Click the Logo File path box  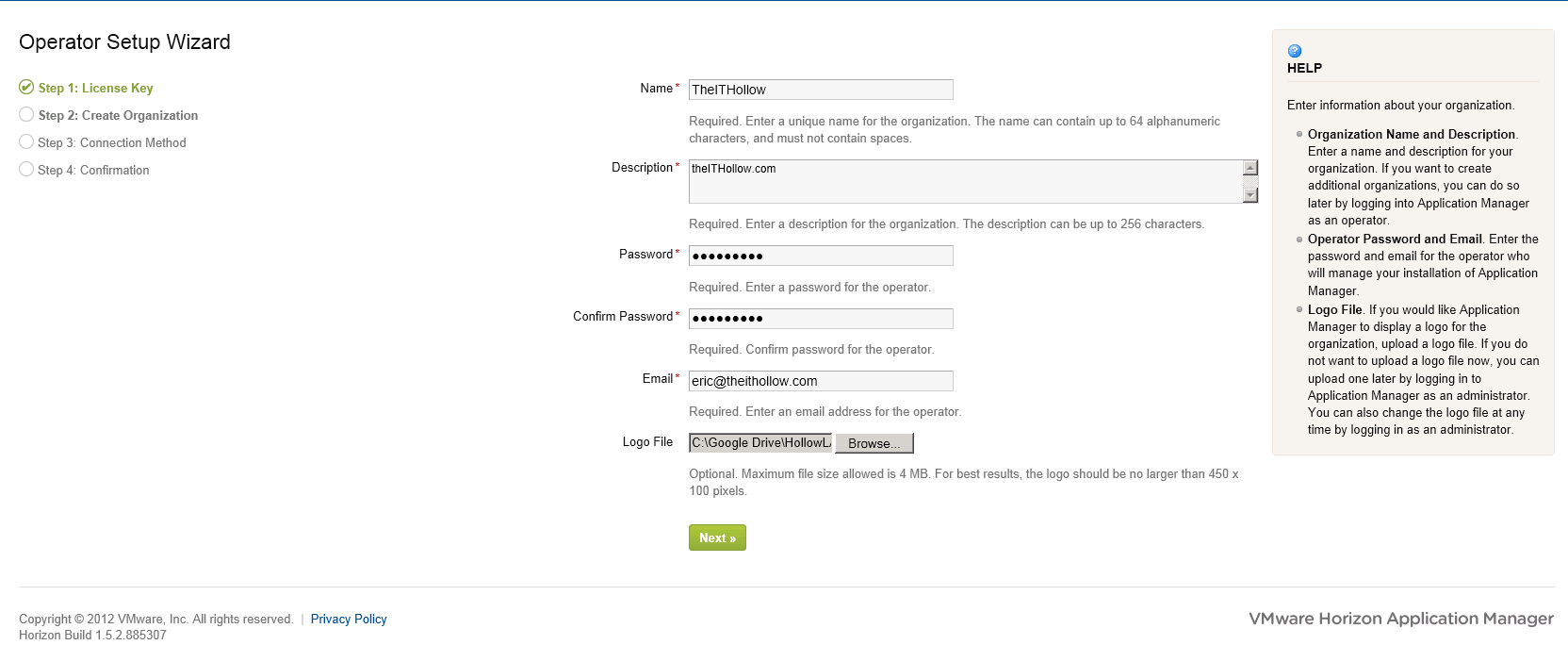[760, 443]
